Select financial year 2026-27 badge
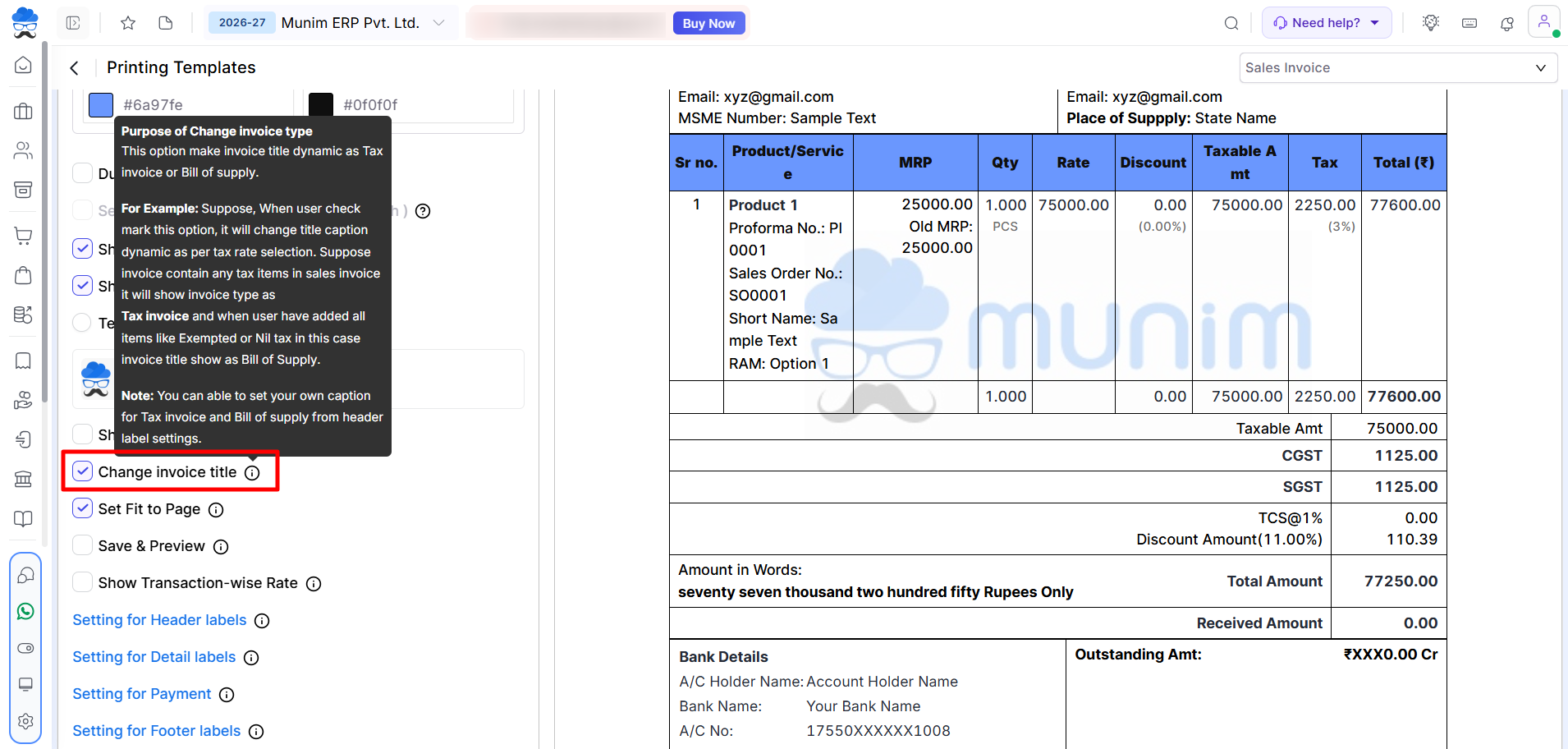 [x=242, y=23]
